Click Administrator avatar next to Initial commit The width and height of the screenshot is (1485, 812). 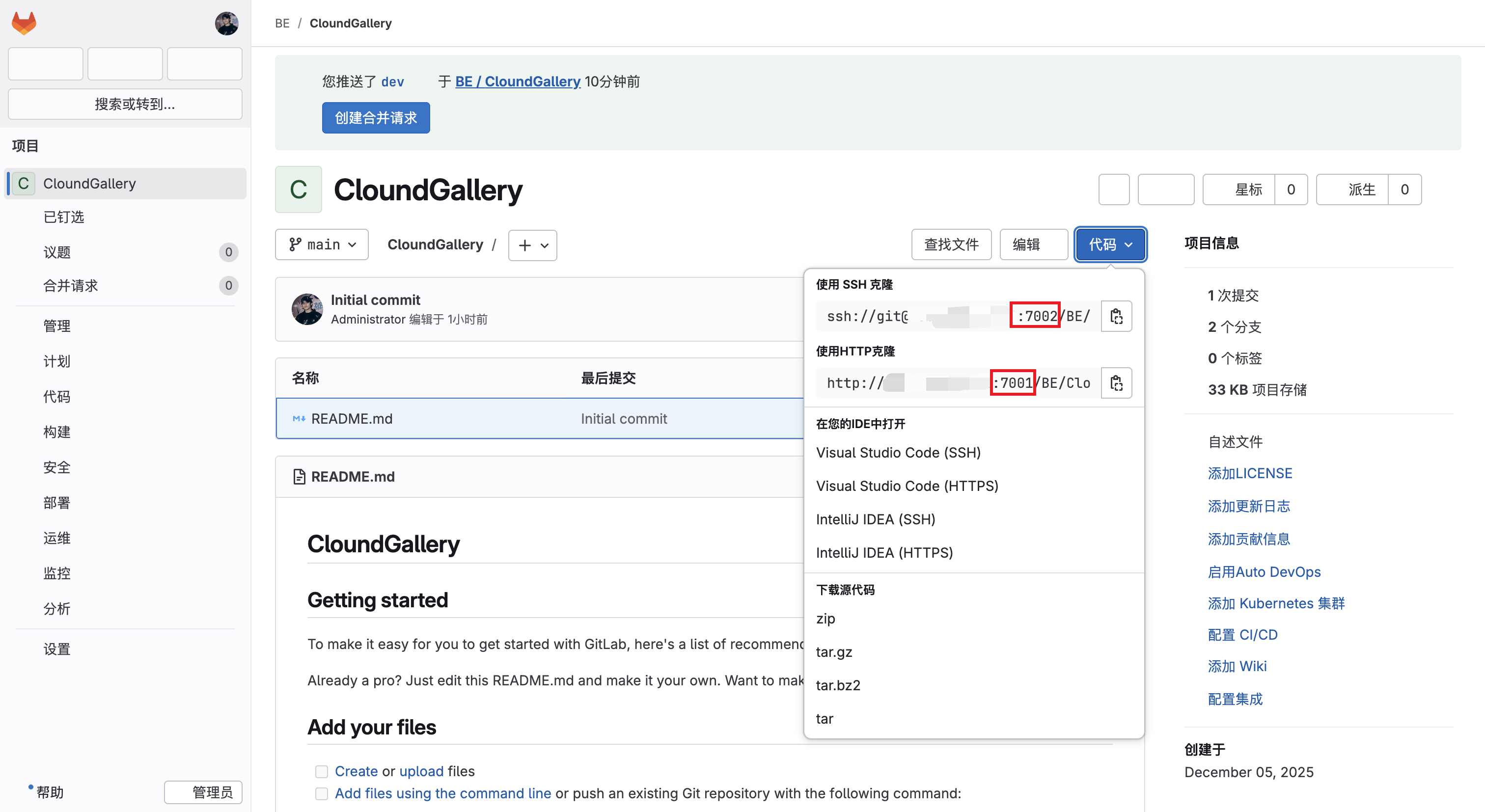click(307, 309)
